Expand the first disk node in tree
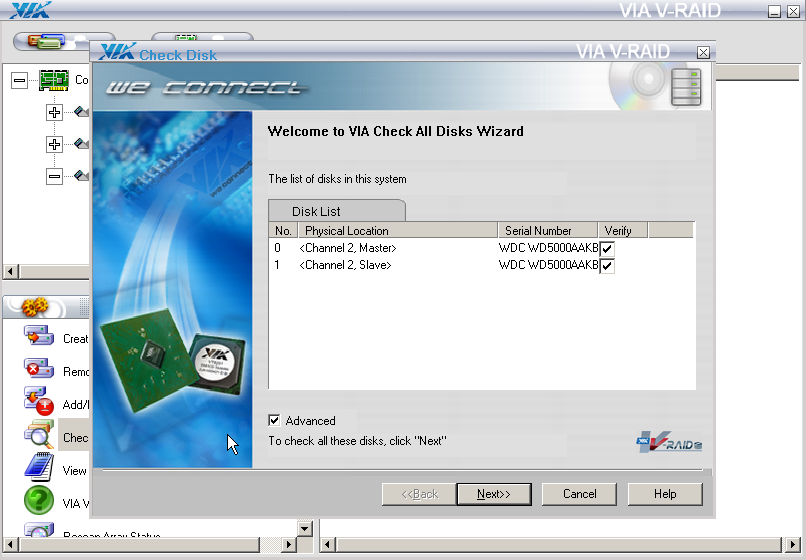The height and width of the screenshot is (560, 806). [x=54, y=112]
